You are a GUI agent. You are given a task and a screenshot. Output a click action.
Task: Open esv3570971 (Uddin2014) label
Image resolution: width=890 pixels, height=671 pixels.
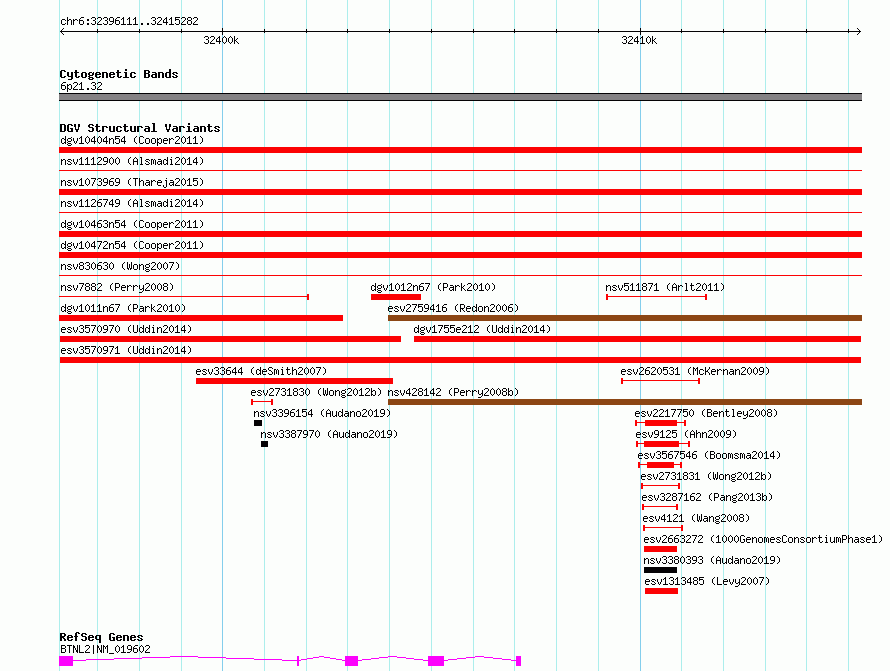126,350
